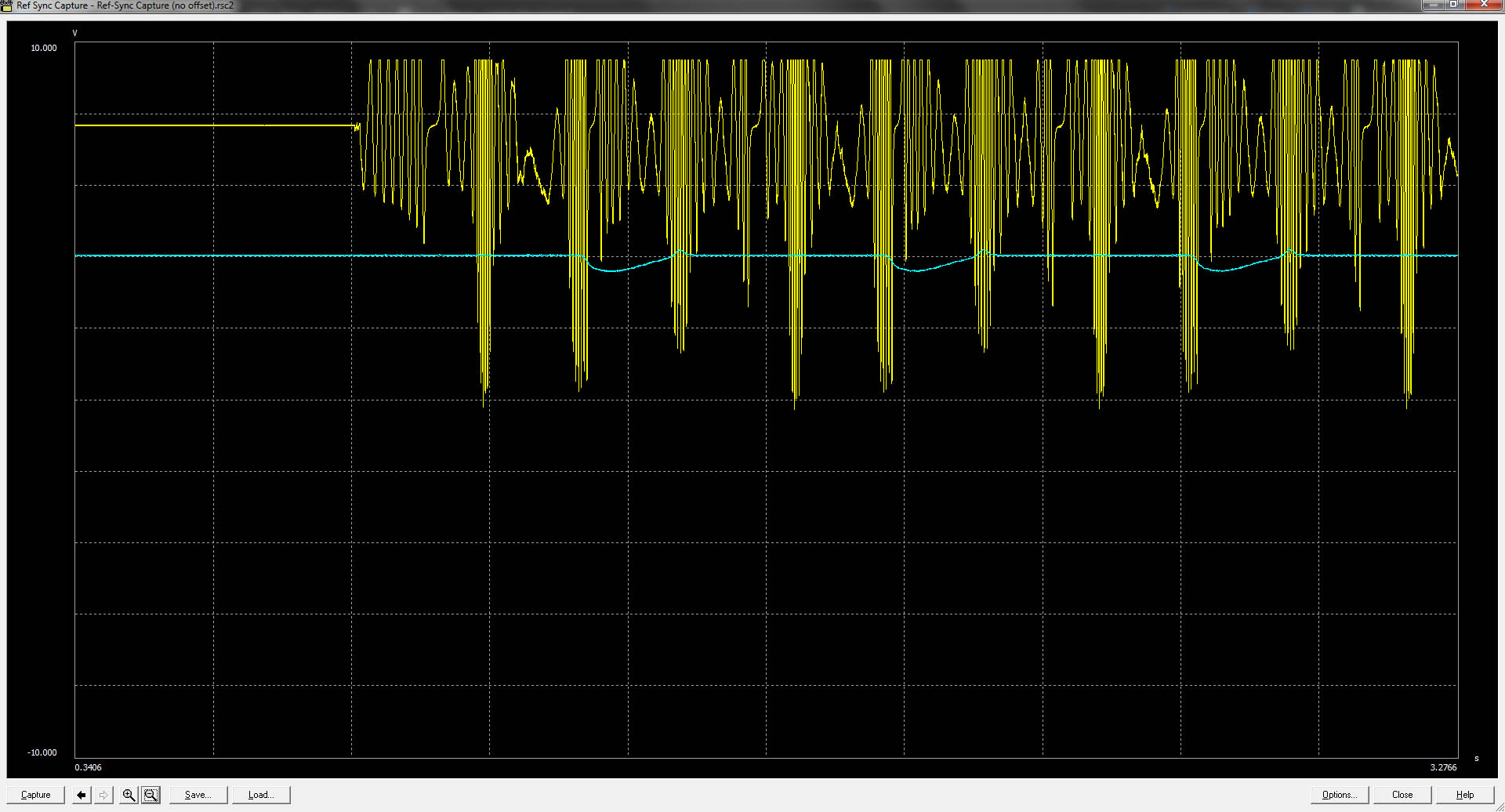Open the Load... dialog
Screen dimensions: 1505x812
point(261,795)
